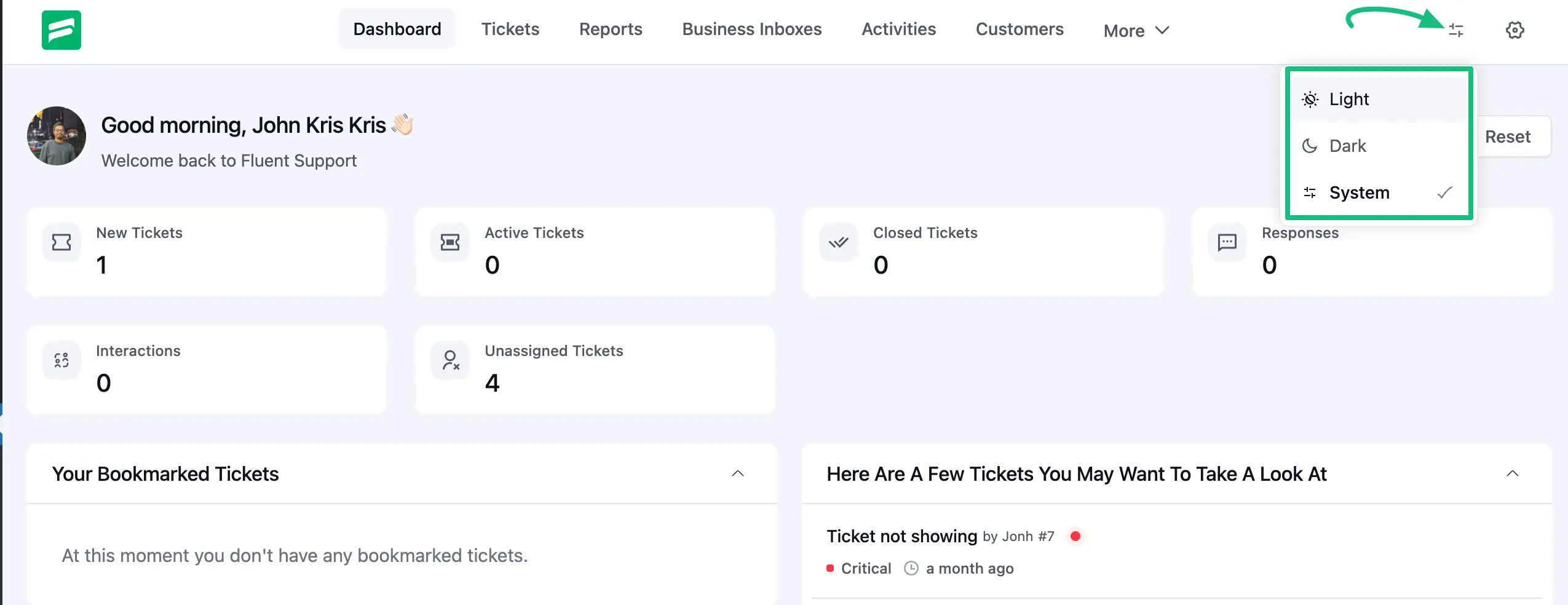The image size is (1568, 605).
Task: Click the New Tickets ticket icon
Action: 61,242
